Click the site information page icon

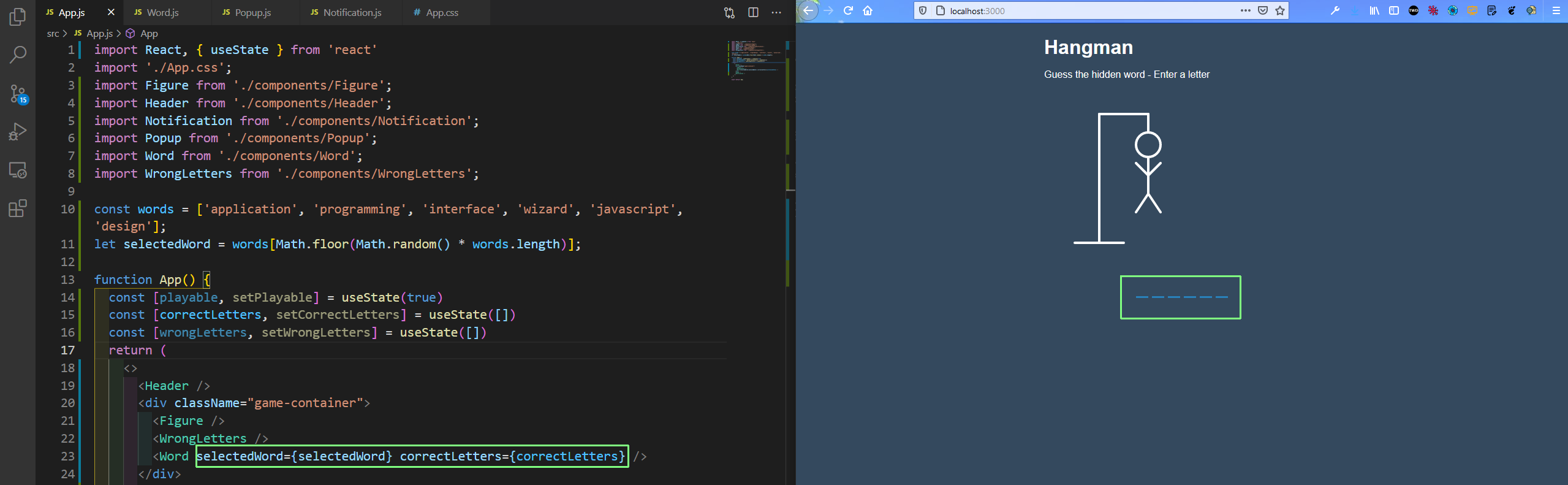(941, 10)
